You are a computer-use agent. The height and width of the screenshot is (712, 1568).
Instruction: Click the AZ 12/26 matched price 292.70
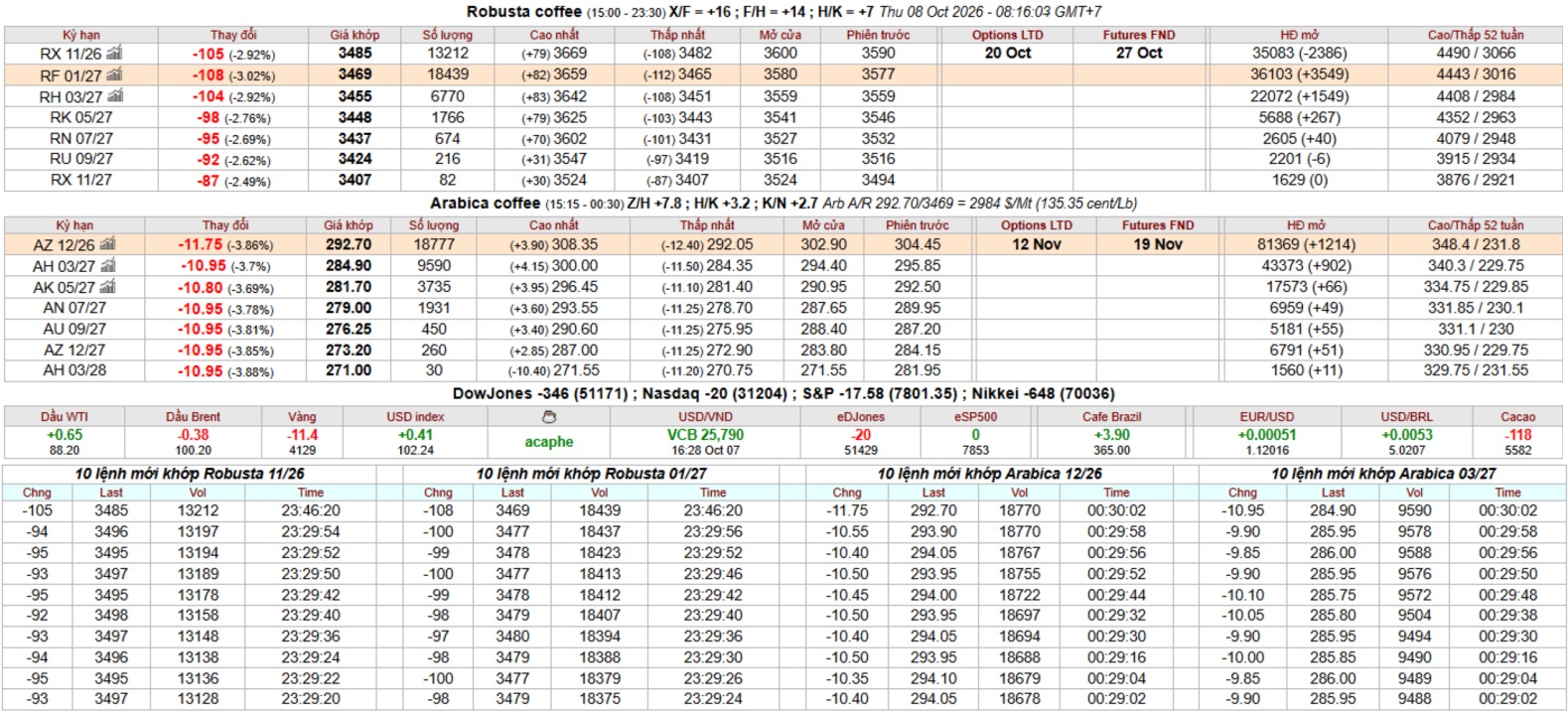349,244
